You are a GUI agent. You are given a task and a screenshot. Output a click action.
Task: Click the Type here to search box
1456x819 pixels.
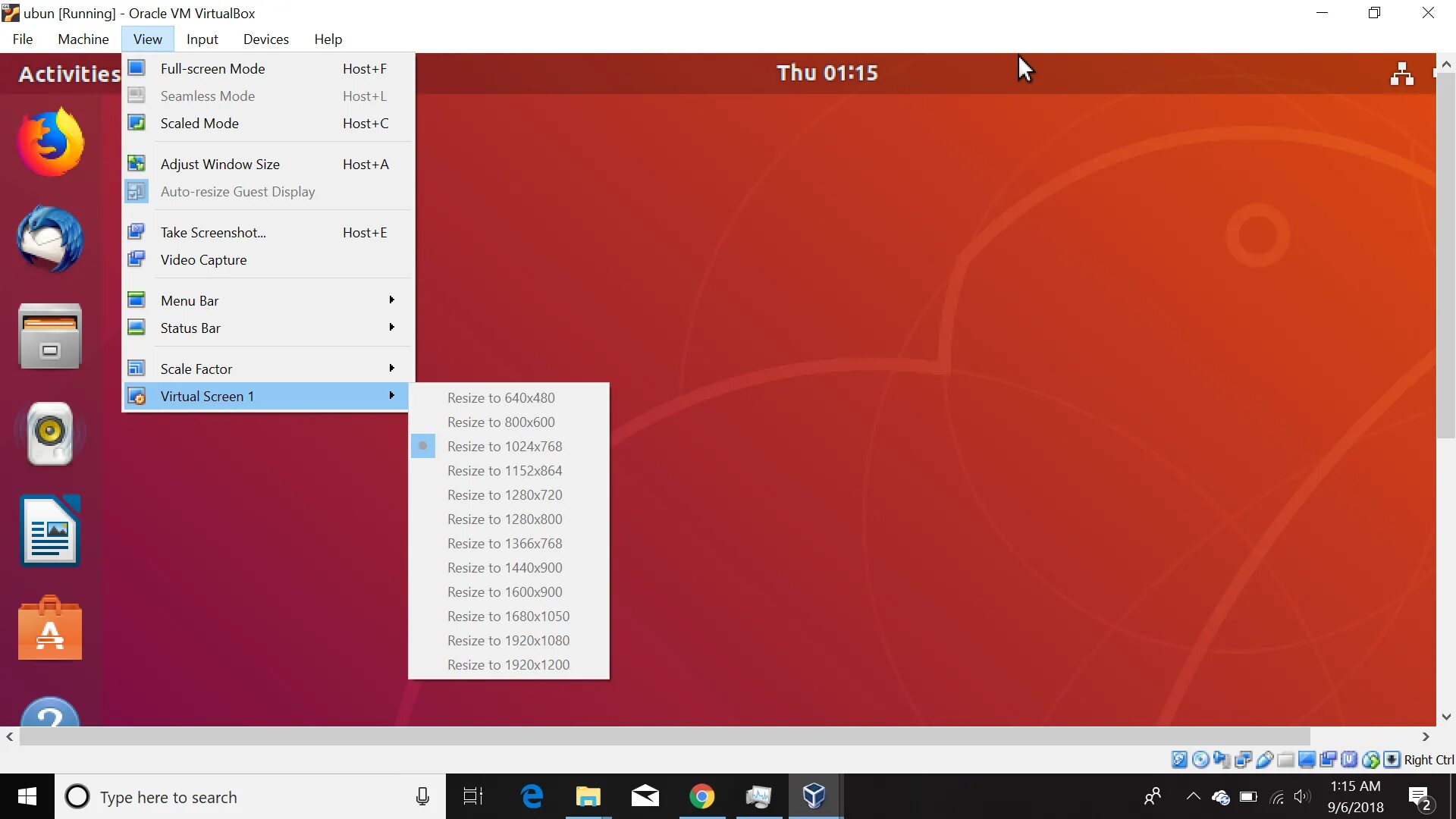pos(250,796)
